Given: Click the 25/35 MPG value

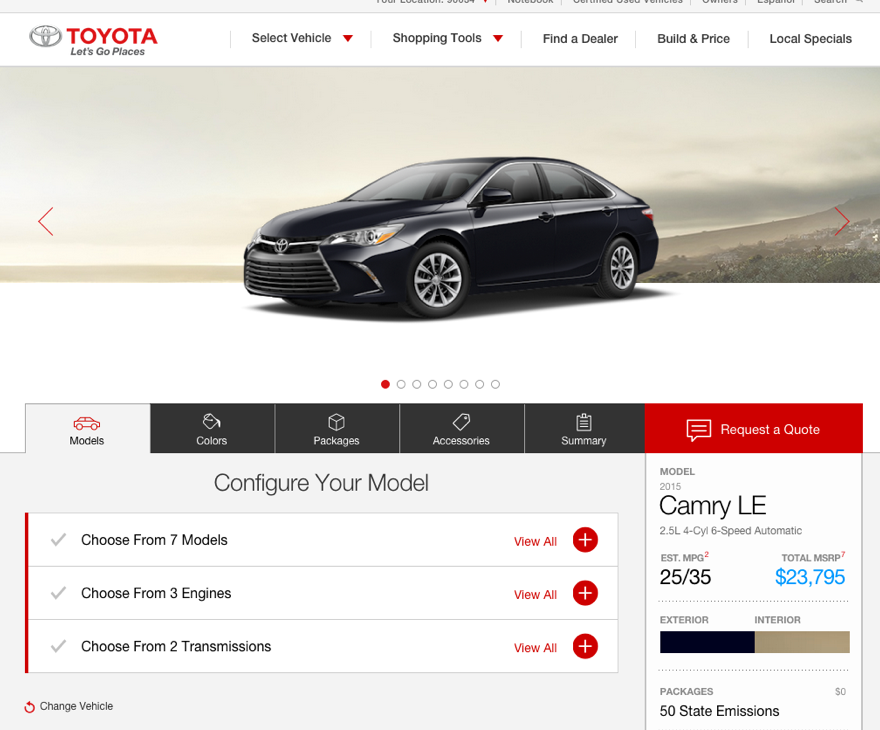Looking at the screenshot, I should tap(685, 577).
